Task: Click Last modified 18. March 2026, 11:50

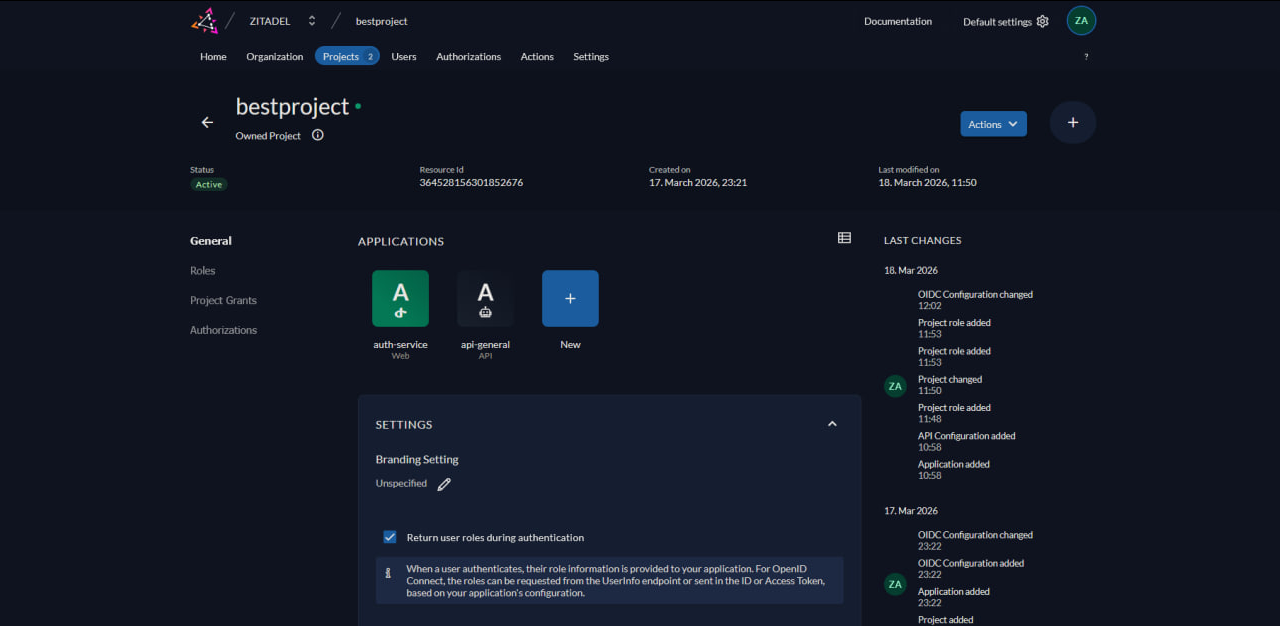Action: click(927, 183)
